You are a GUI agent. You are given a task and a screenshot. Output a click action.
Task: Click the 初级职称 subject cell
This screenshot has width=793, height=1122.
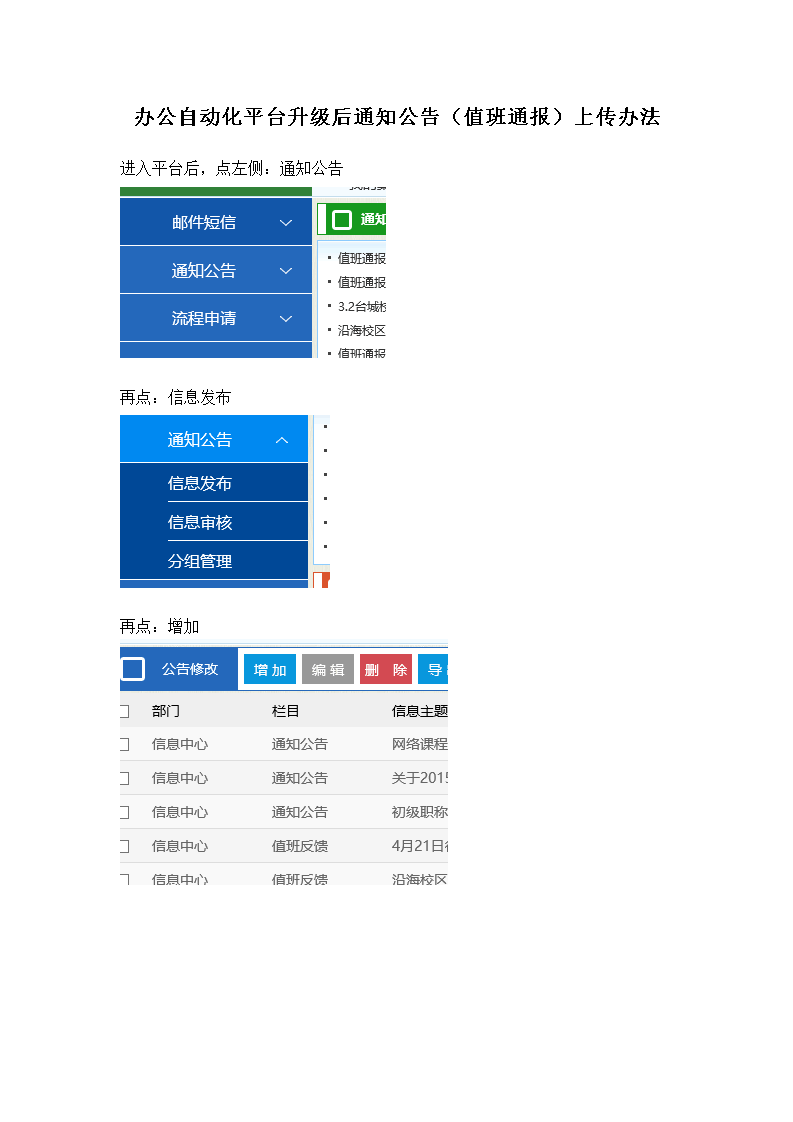pyautogui.click(x=419, y=812)
